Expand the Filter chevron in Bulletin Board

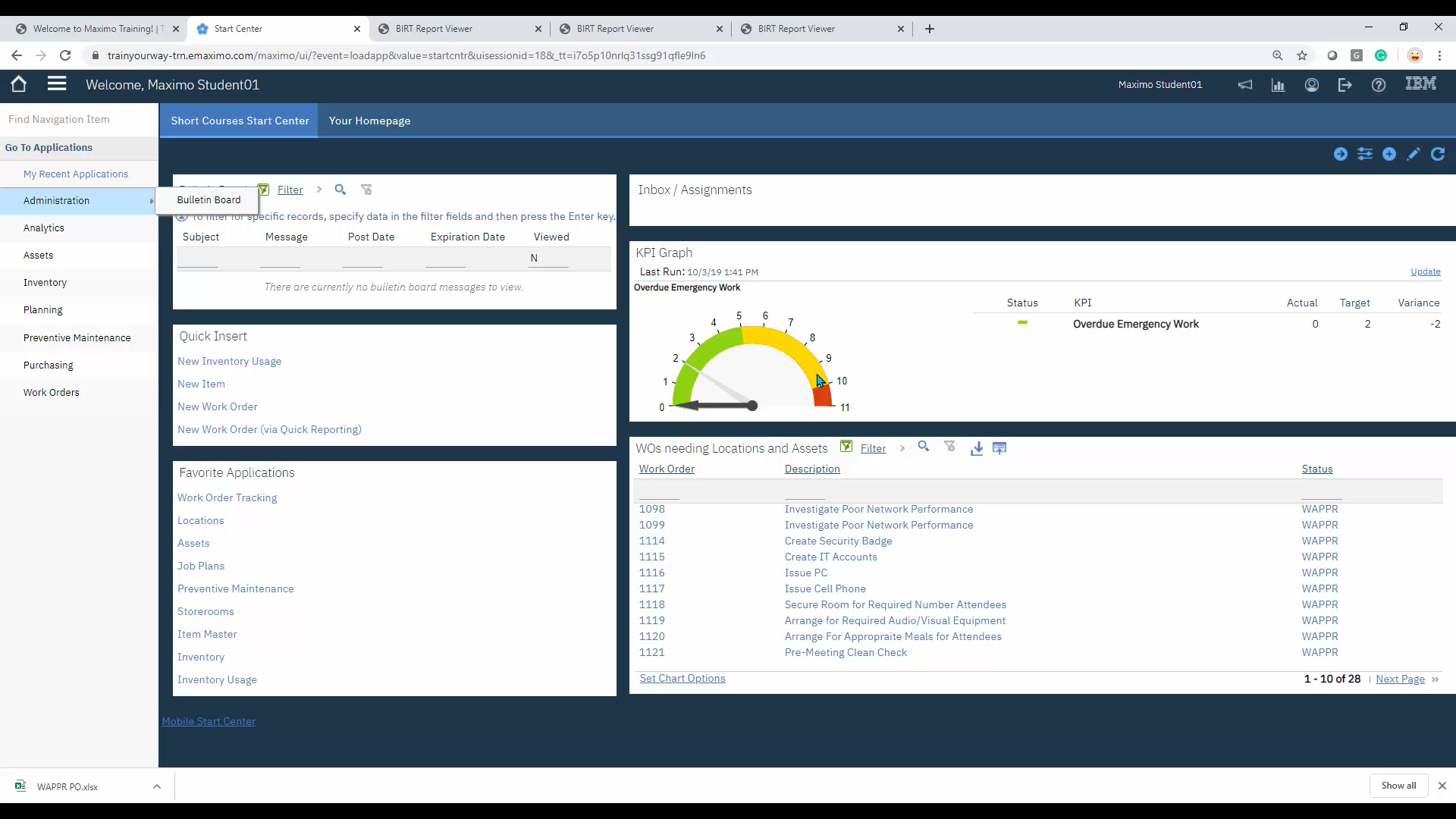pos(319,190)
